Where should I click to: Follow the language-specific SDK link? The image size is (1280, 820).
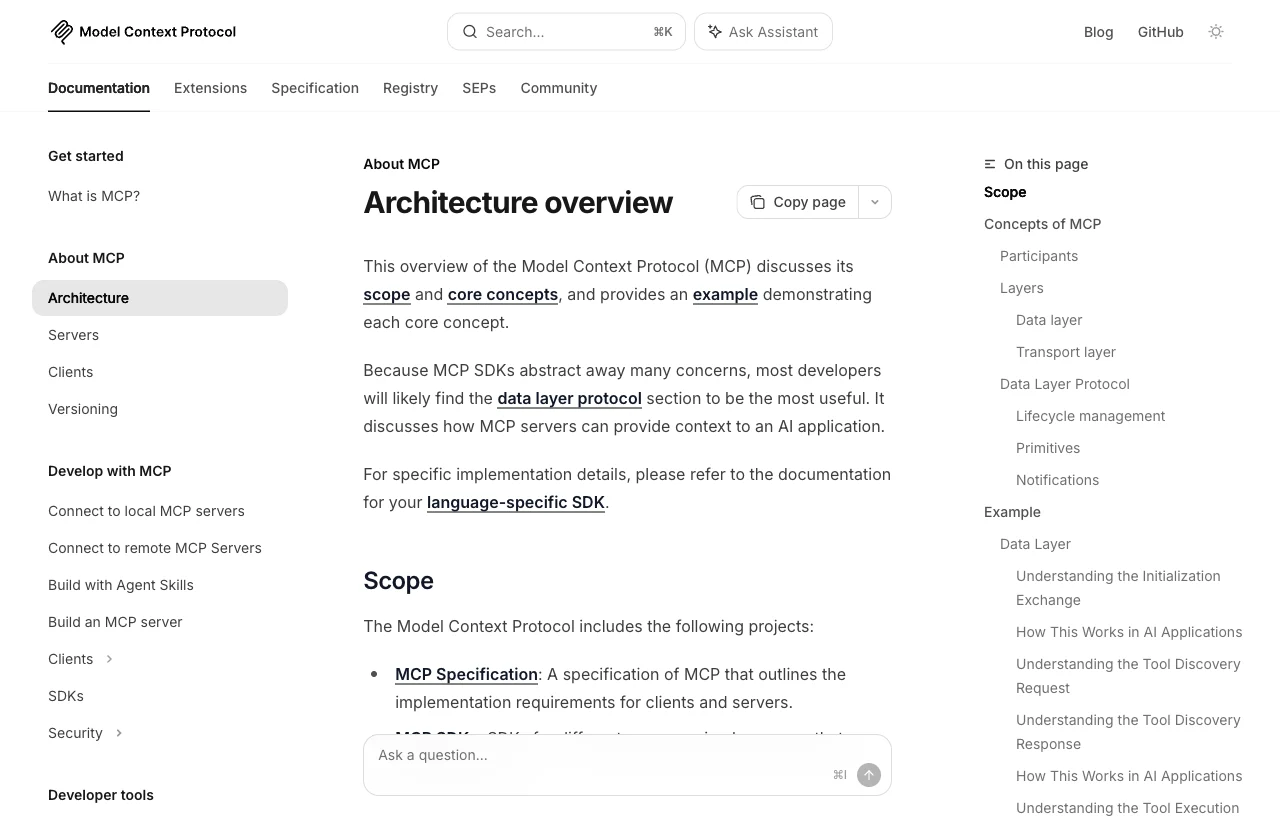tap(516, 502)
